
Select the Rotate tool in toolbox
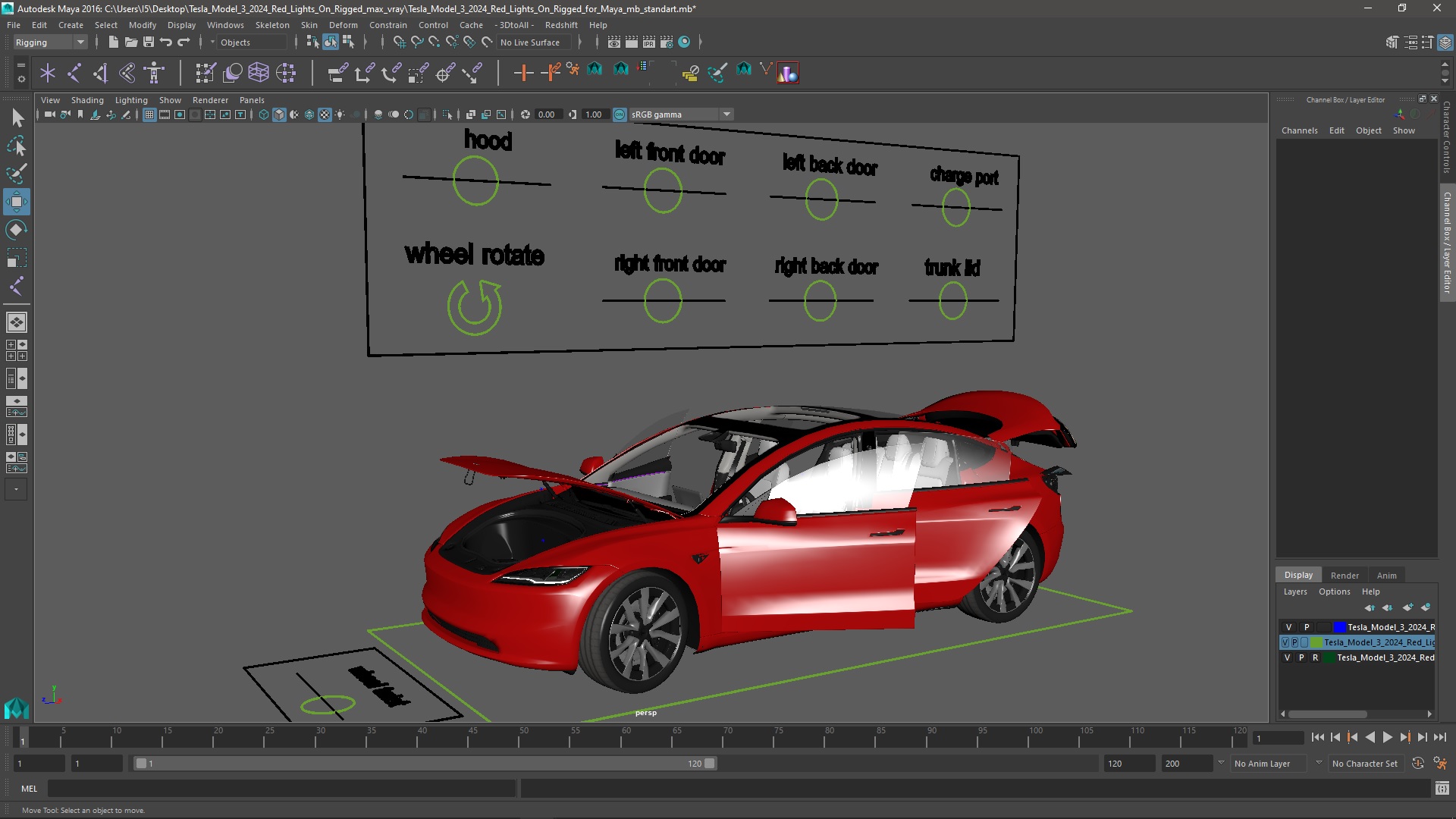click(x=17, y=230)
